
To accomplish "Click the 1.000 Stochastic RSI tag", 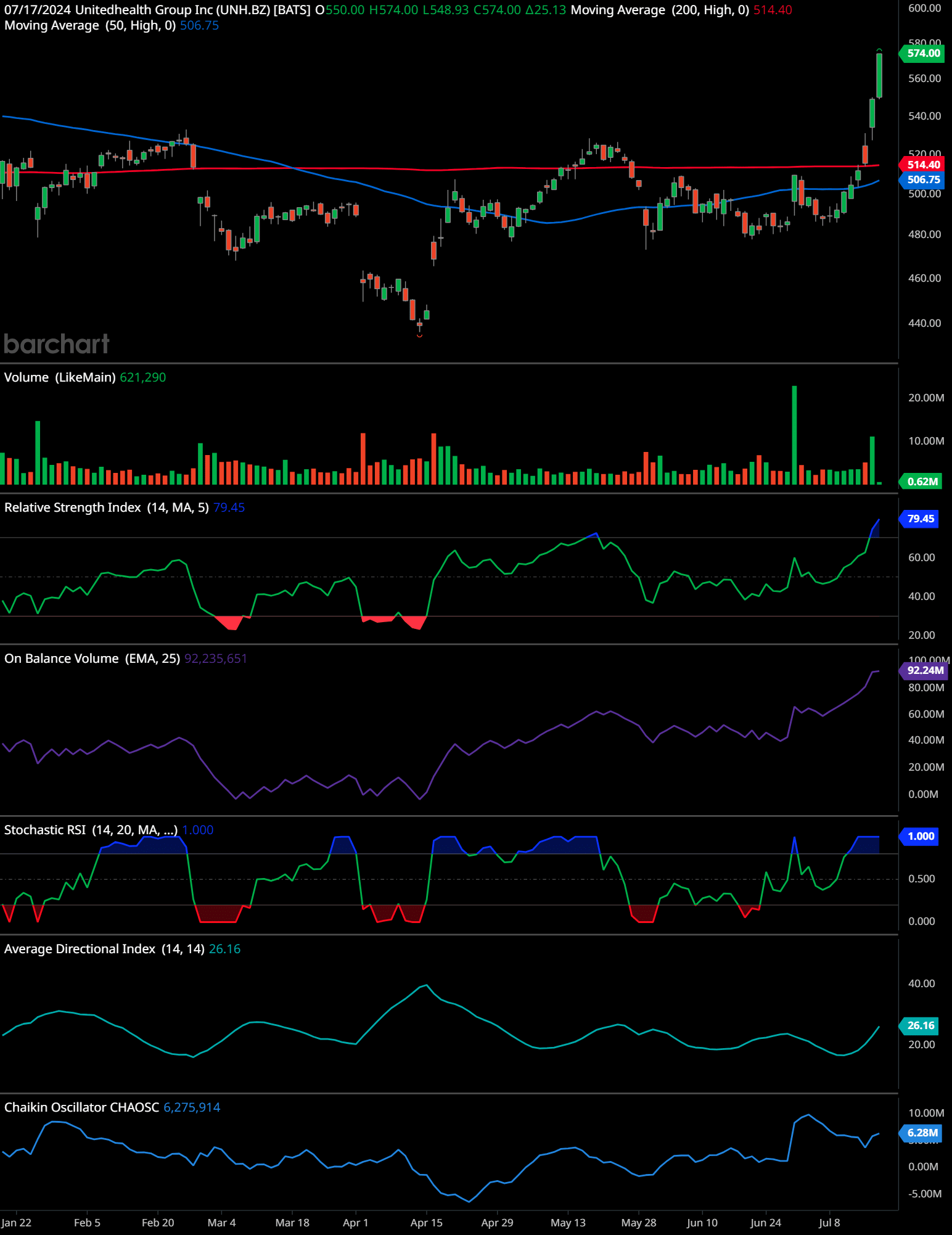I will click(920, 836).
